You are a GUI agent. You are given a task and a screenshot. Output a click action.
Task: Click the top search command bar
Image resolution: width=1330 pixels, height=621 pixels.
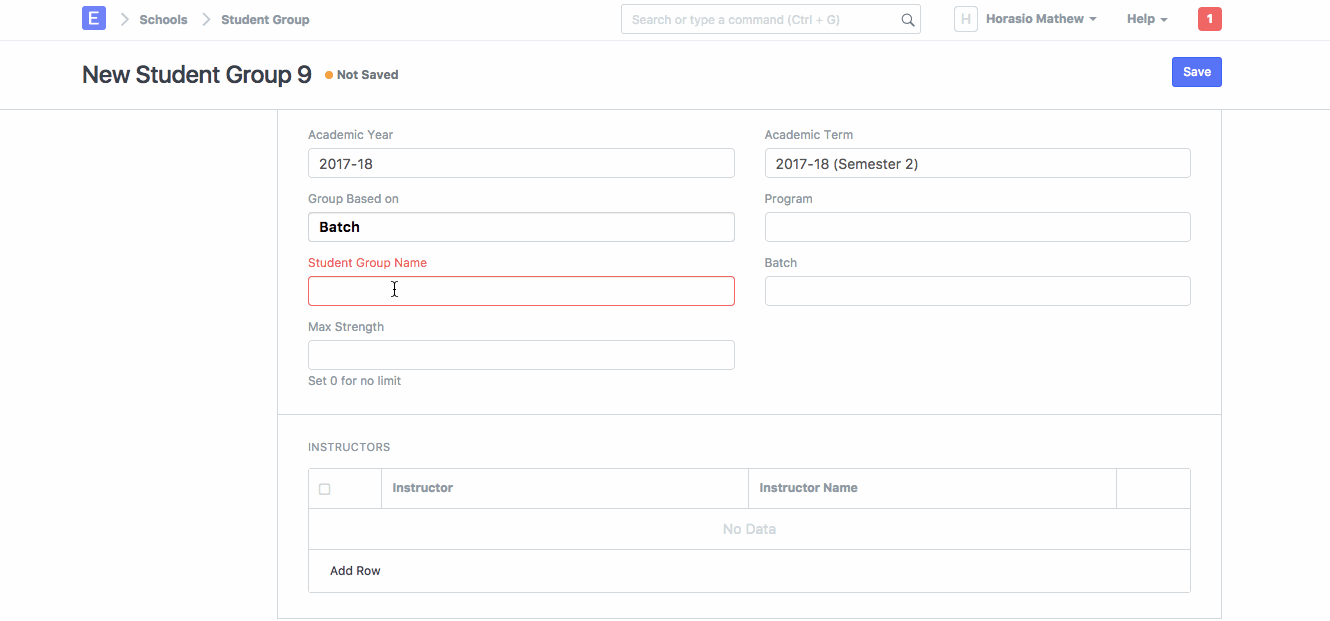[760, 19]
